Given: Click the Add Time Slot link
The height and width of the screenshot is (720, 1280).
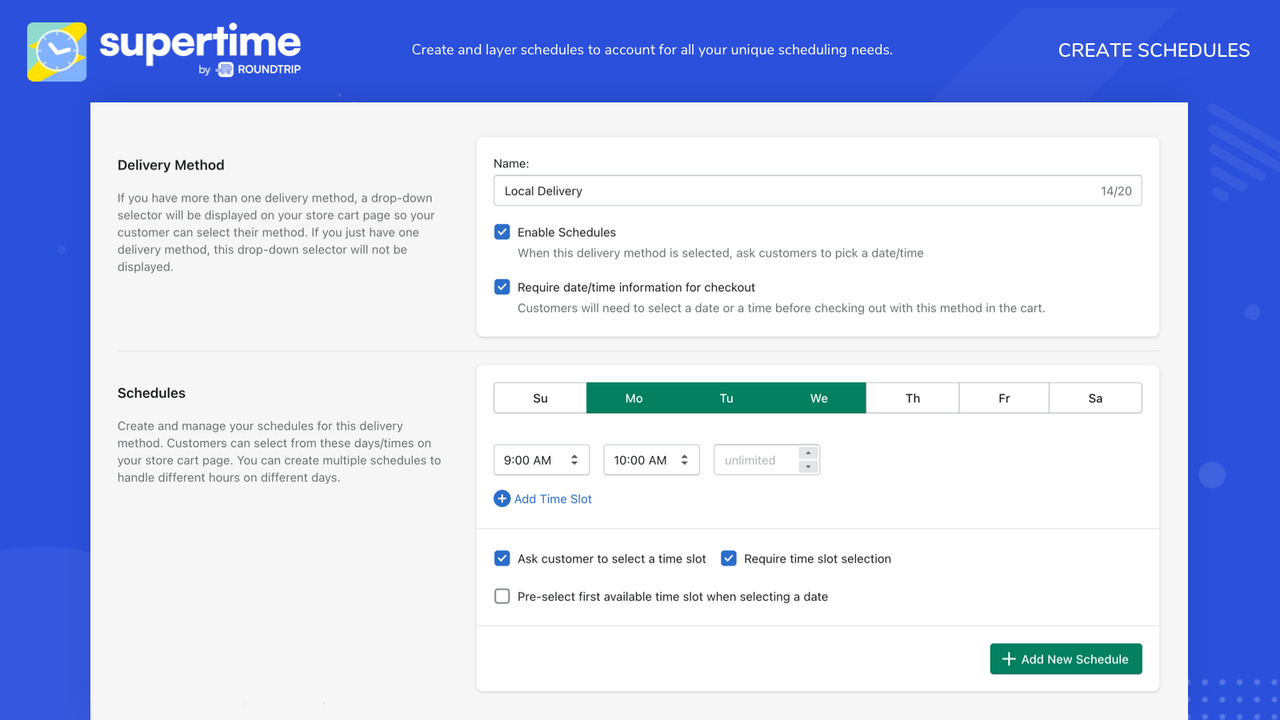Looking at the screenshot, I should [552, 498].
